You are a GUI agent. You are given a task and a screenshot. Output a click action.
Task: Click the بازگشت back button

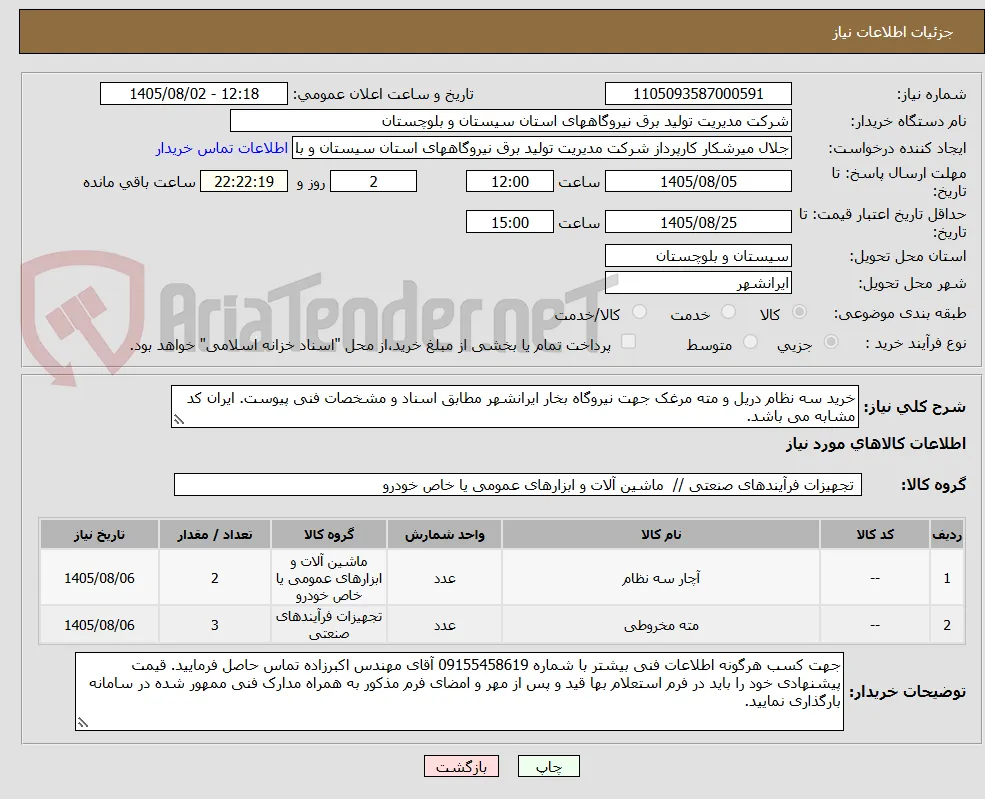click(x=461, y=766)
